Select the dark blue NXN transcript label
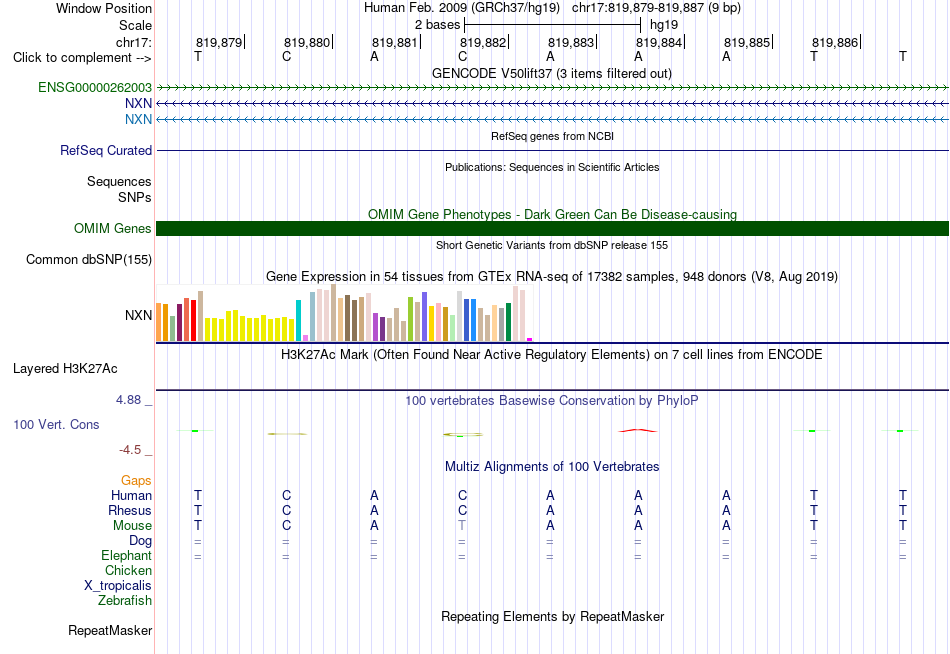 [138, 103]
